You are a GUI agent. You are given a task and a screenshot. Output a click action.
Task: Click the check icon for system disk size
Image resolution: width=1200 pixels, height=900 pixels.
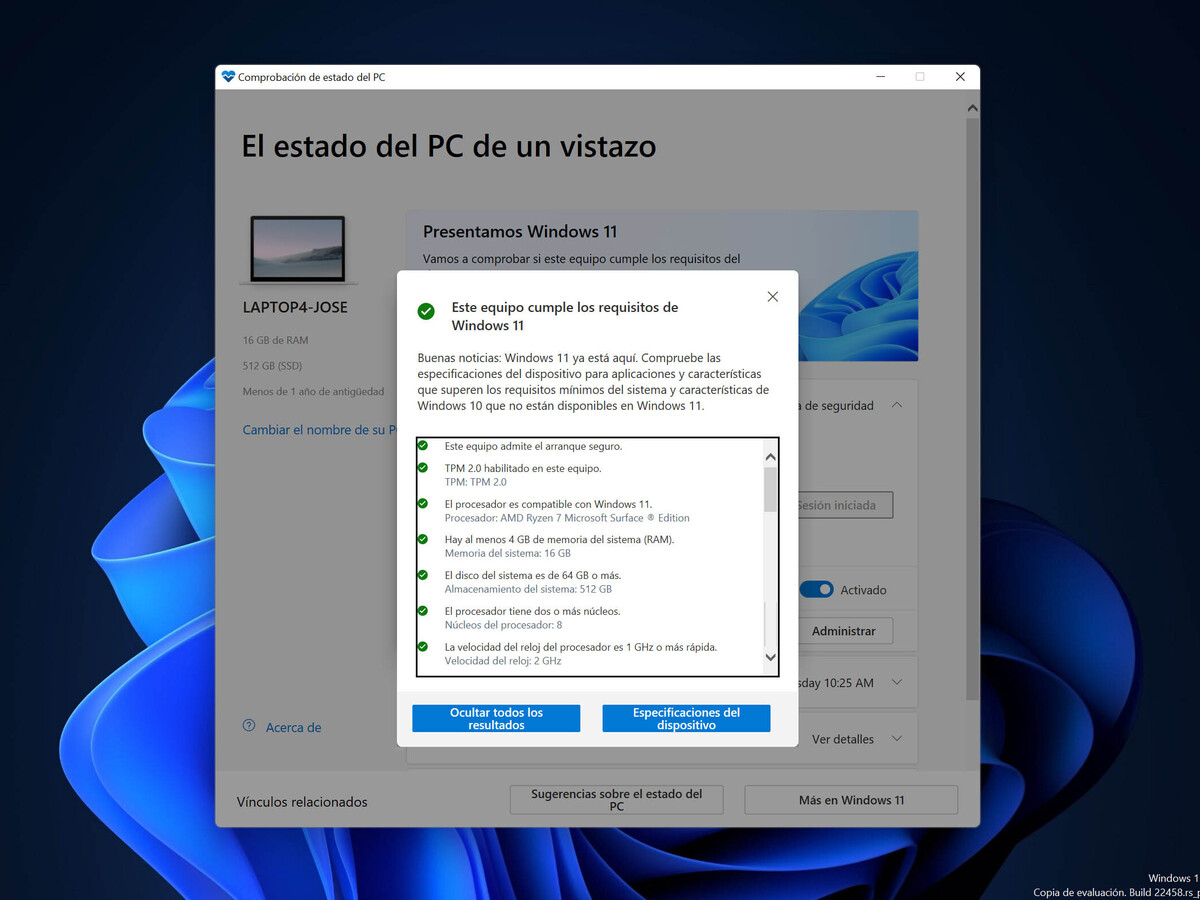(x=423, y=575)
